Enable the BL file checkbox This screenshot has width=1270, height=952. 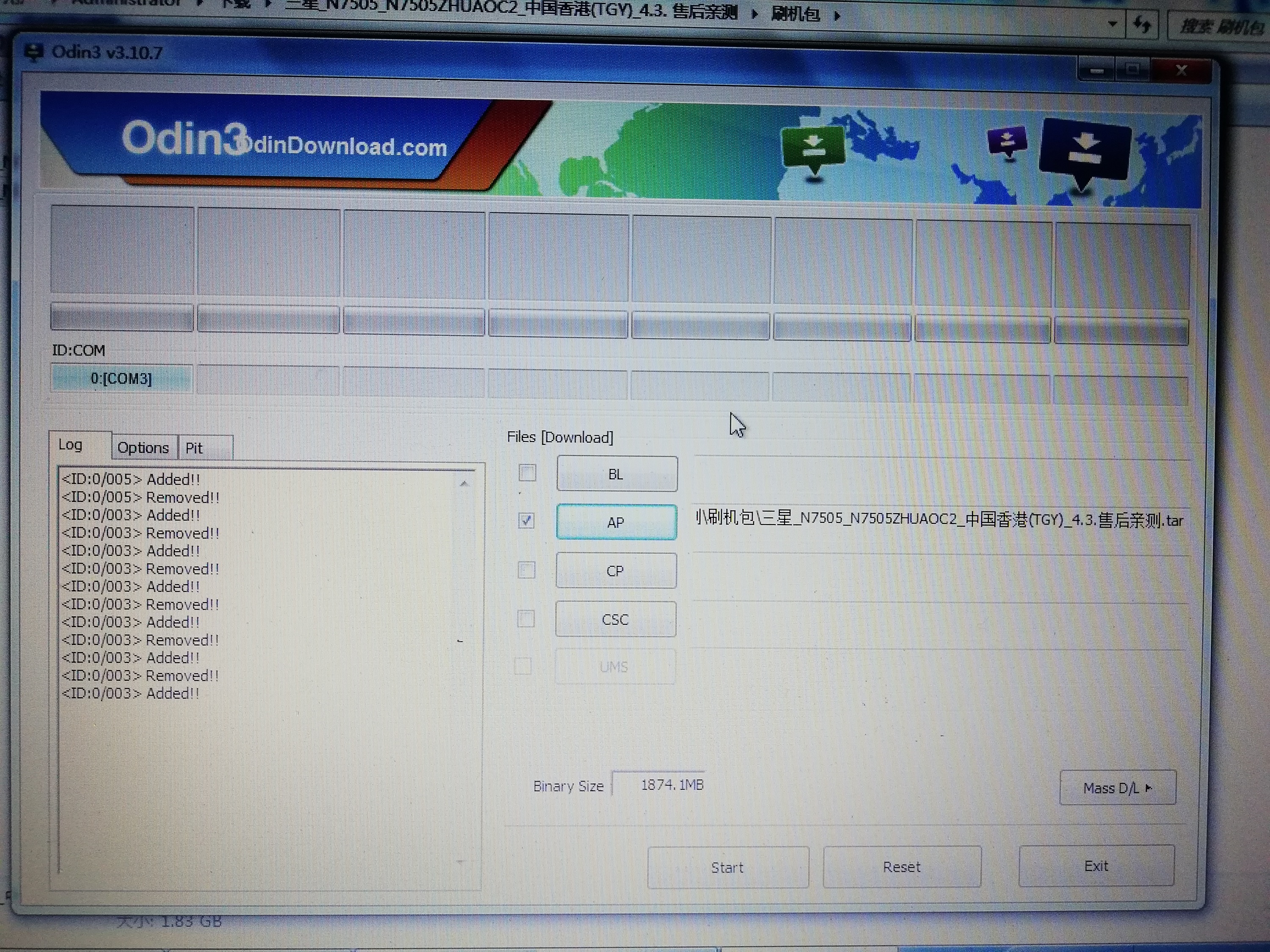(x=527, y=473)
